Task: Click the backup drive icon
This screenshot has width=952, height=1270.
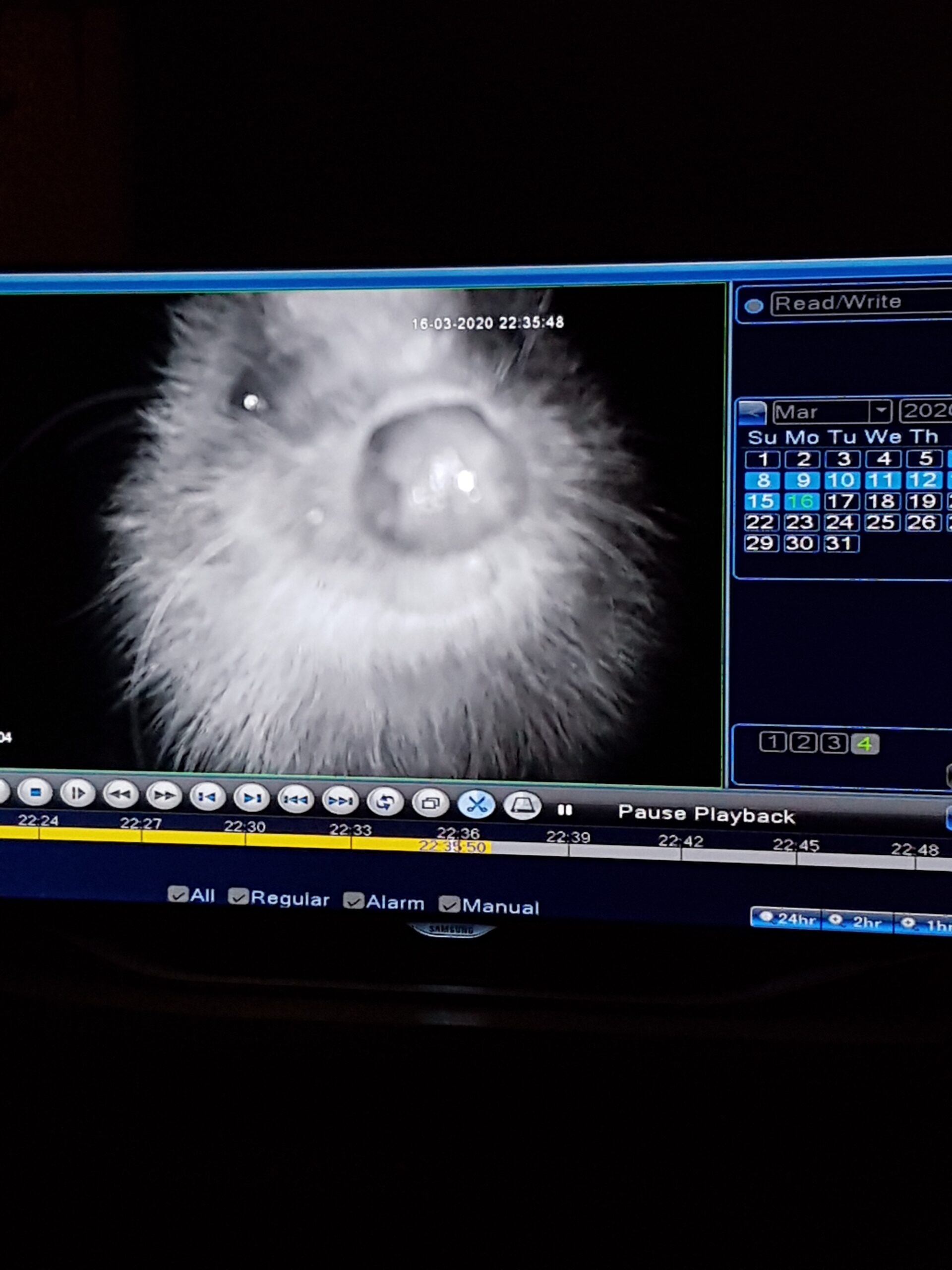Action: coord(522,806)
